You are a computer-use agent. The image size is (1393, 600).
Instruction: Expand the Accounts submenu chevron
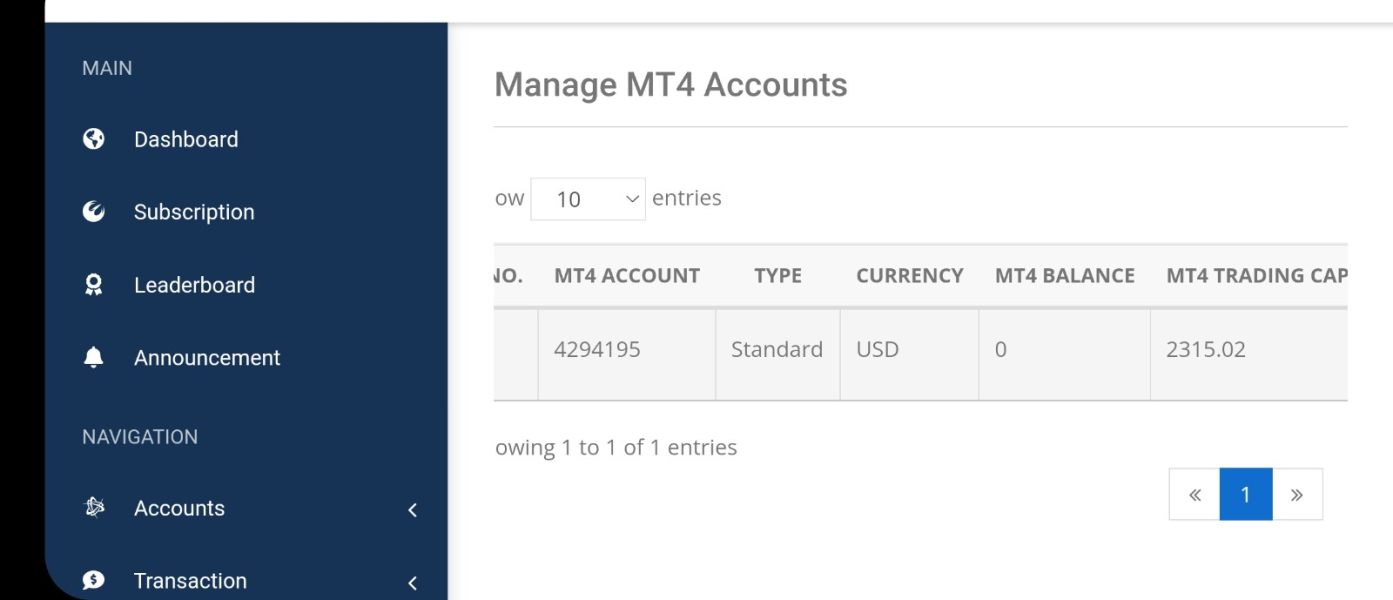pyautogui.click(x=412, y=510)
